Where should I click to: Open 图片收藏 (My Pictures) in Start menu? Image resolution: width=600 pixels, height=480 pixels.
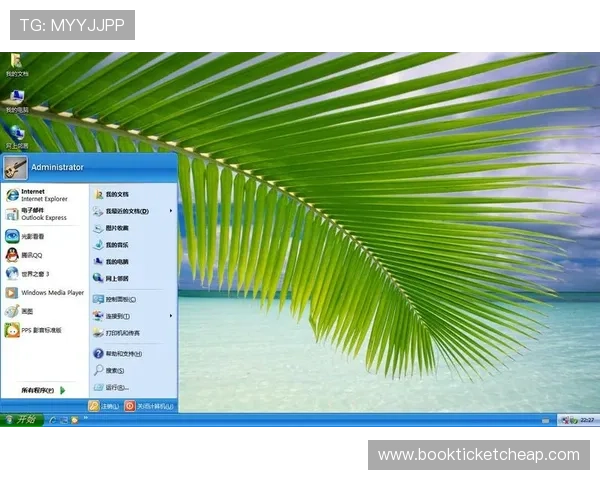point(117,228)
